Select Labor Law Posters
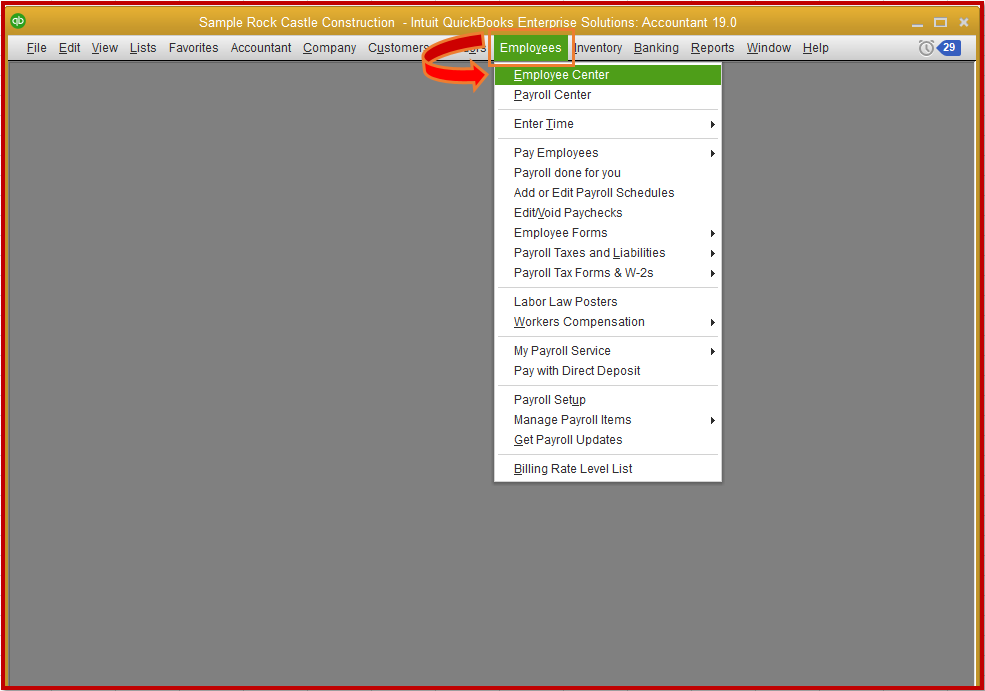Viewport: 985px width, 691px height. 607,302
